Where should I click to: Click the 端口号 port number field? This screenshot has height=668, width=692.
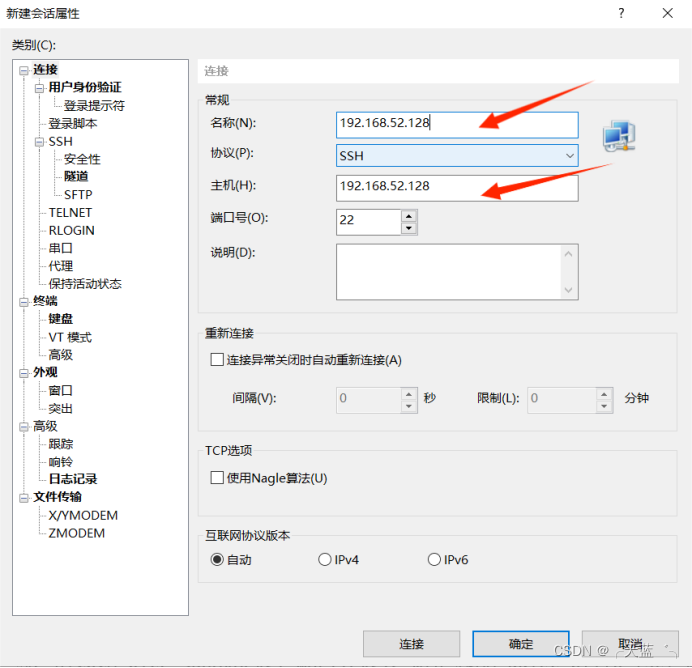click(369, 222)
